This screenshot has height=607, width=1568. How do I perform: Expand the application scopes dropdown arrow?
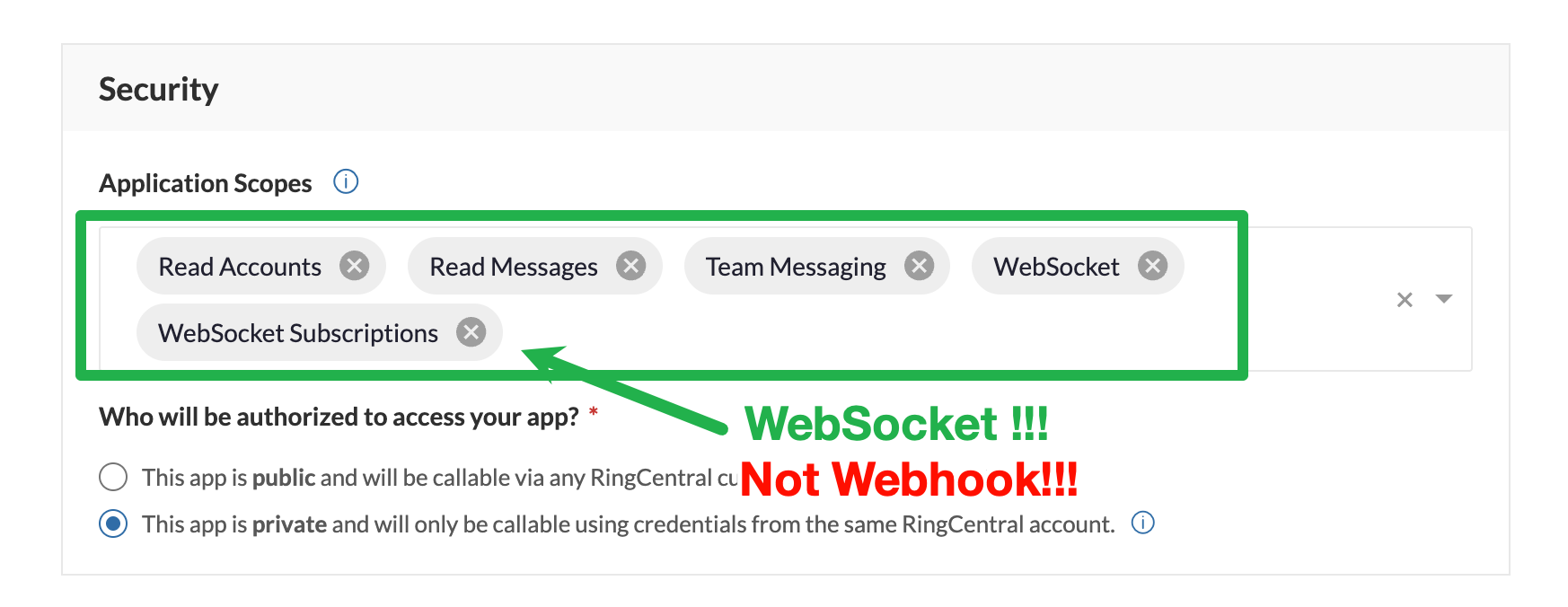coord(1444,299)
